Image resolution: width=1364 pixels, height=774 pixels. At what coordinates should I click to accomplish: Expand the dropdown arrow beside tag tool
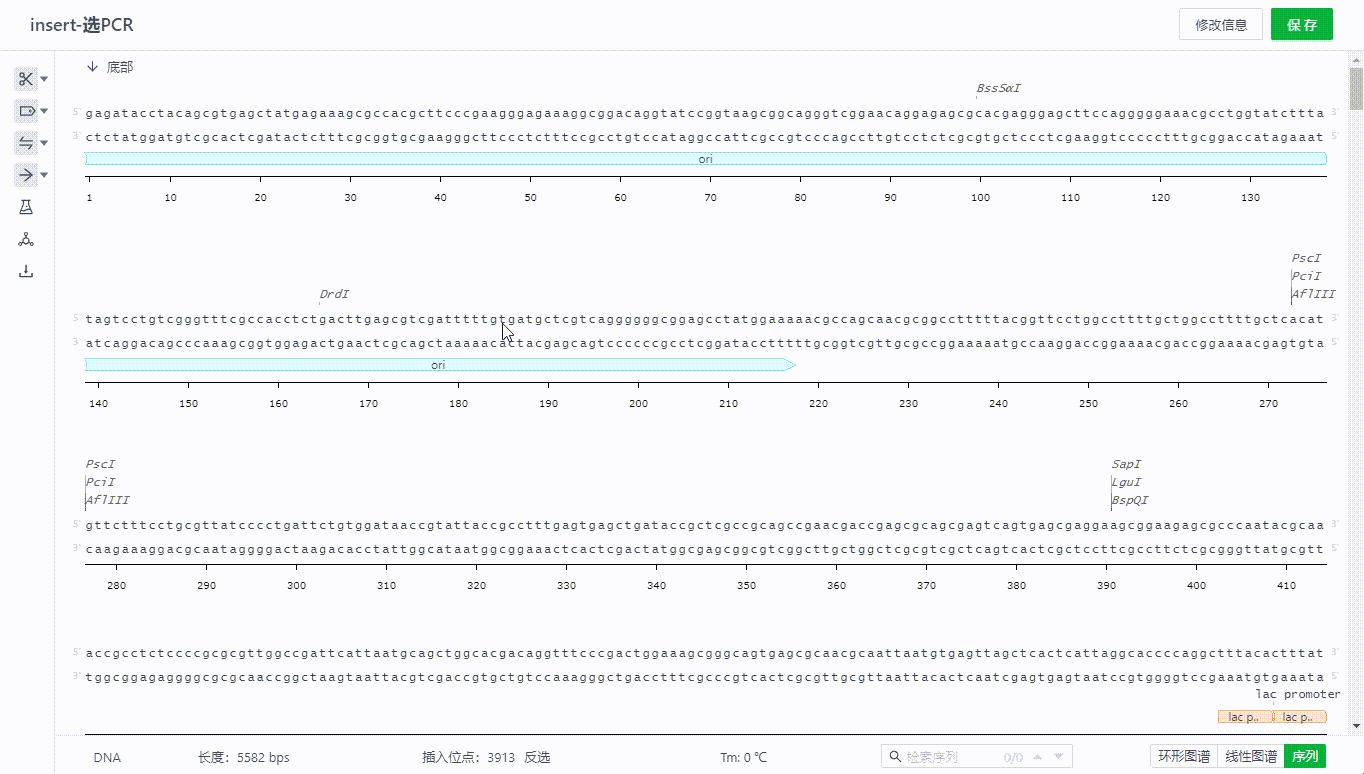(44, 112)
